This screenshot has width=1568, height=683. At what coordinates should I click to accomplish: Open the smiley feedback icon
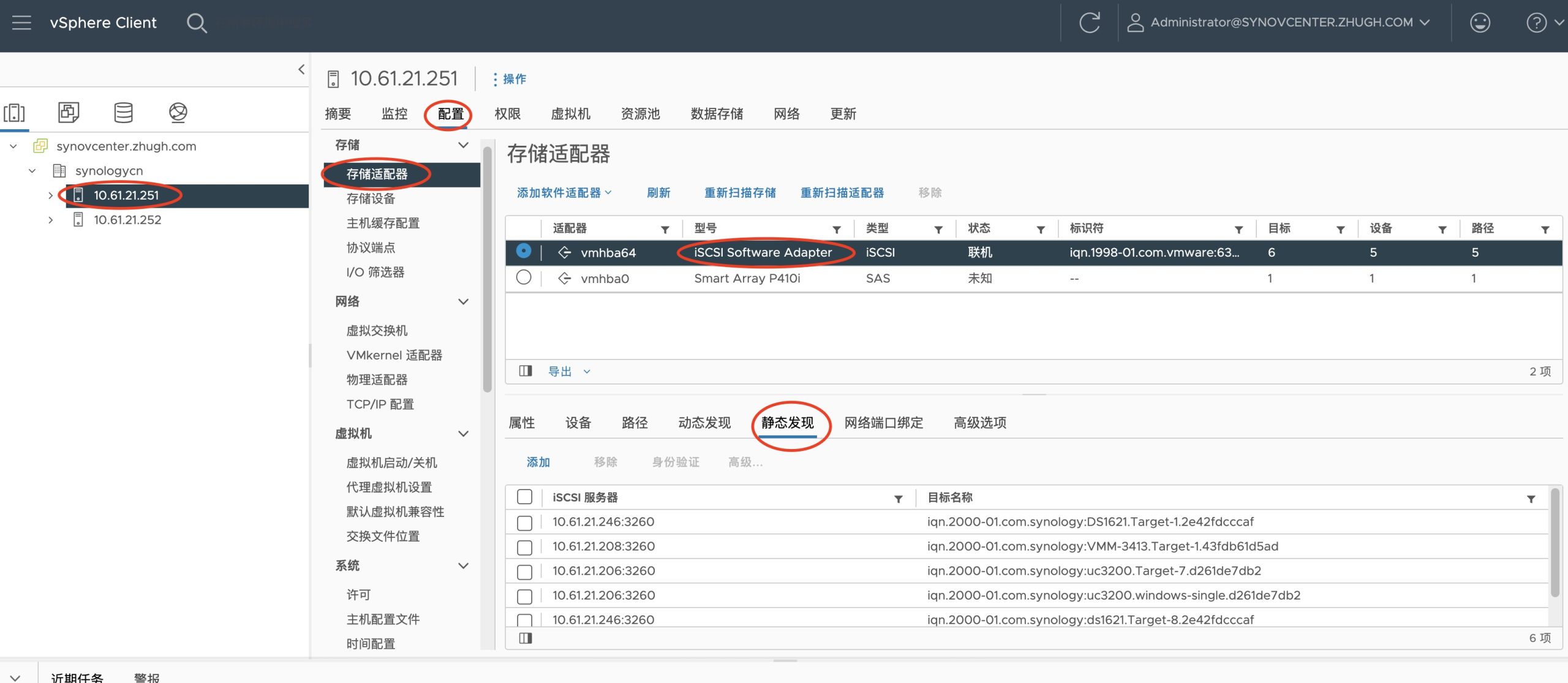[x=1480, y=23]
